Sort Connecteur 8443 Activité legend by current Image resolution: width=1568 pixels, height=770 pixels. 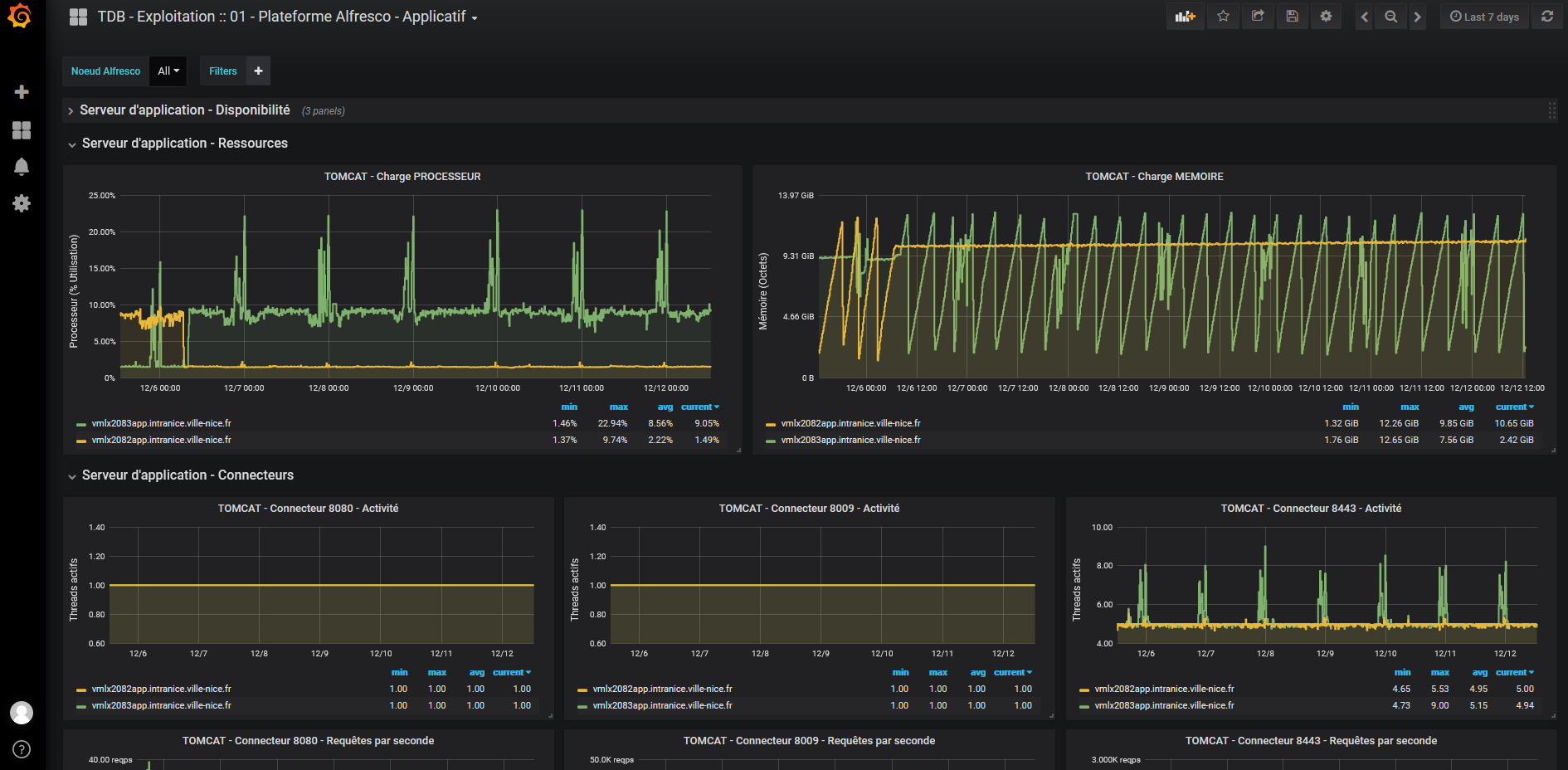[1514, 672]
